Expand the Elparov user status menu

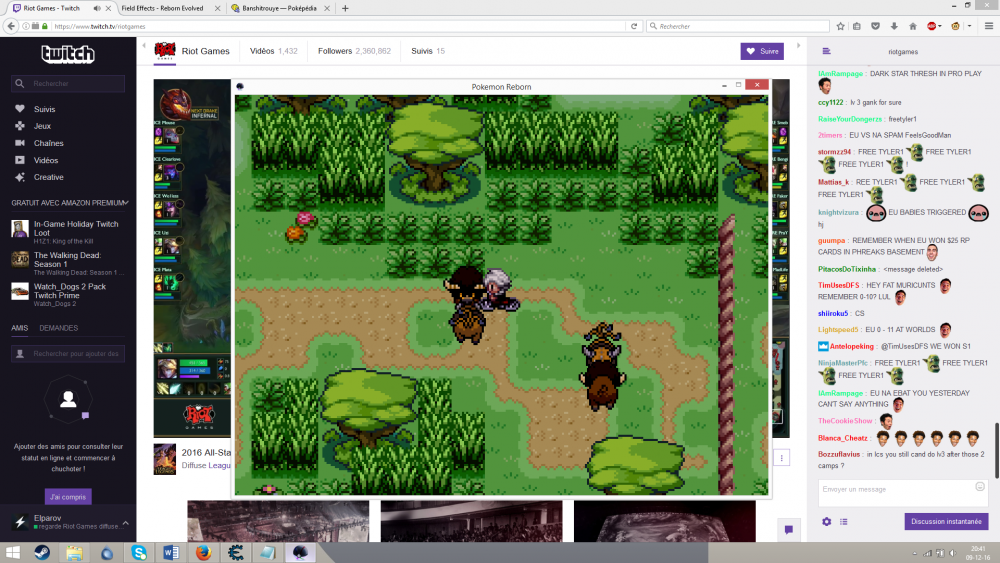(124, 522)
